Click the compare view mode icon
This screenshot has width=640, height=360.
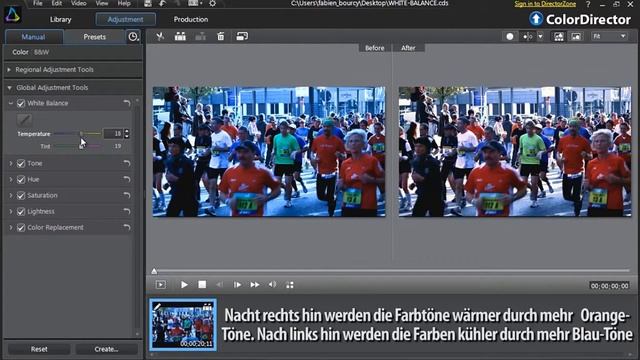[x=527, y=36]
